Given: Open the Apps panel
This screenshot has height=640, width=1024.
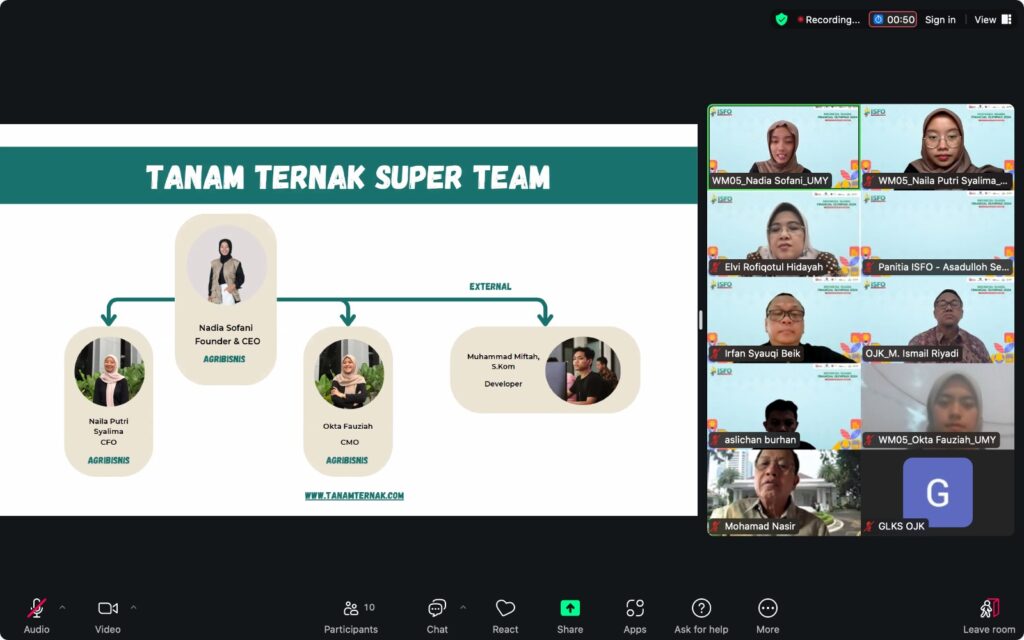Looking at the screenshot, I should tap(635, 615).
